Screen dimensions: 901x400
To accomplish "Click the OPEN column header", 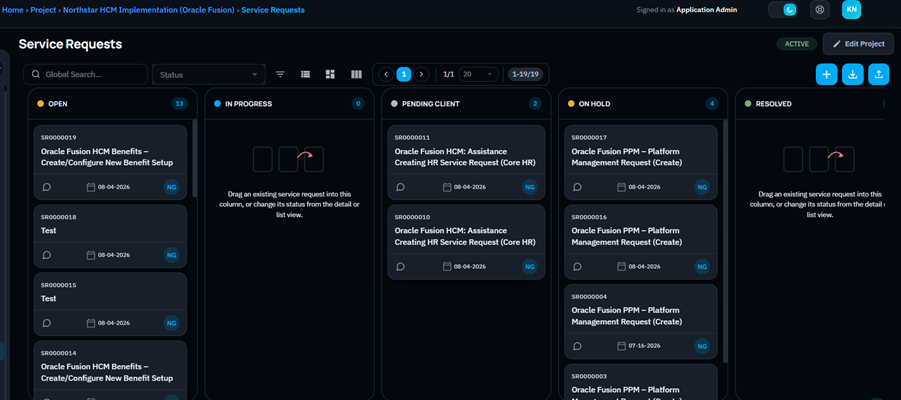I will coord(113,104).
